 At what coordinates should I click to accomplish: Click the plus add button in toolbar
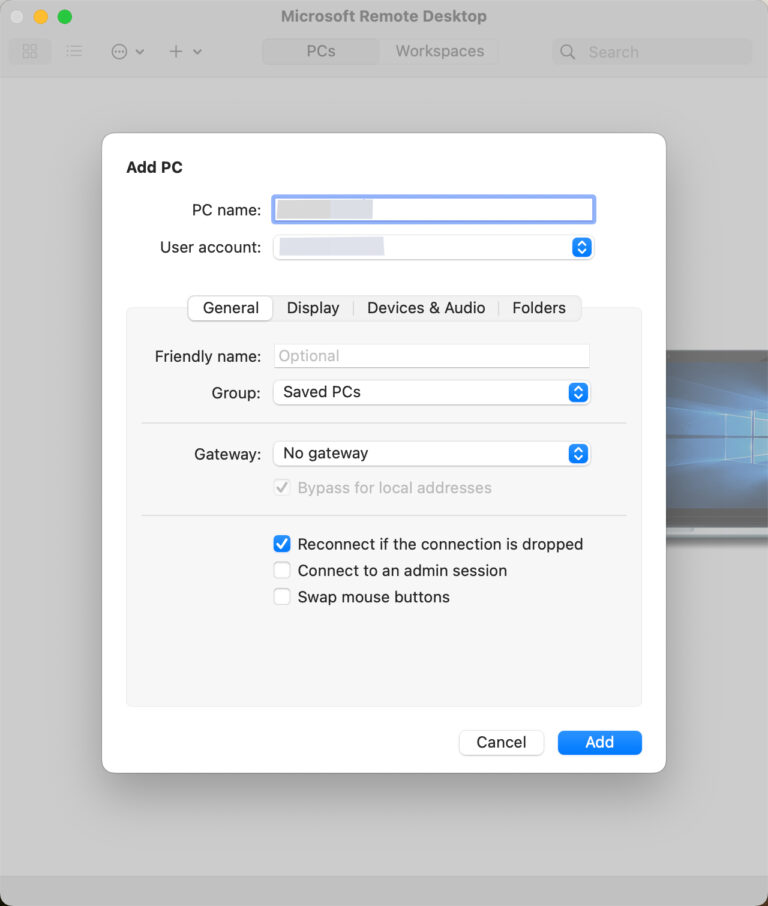[176, 51]
